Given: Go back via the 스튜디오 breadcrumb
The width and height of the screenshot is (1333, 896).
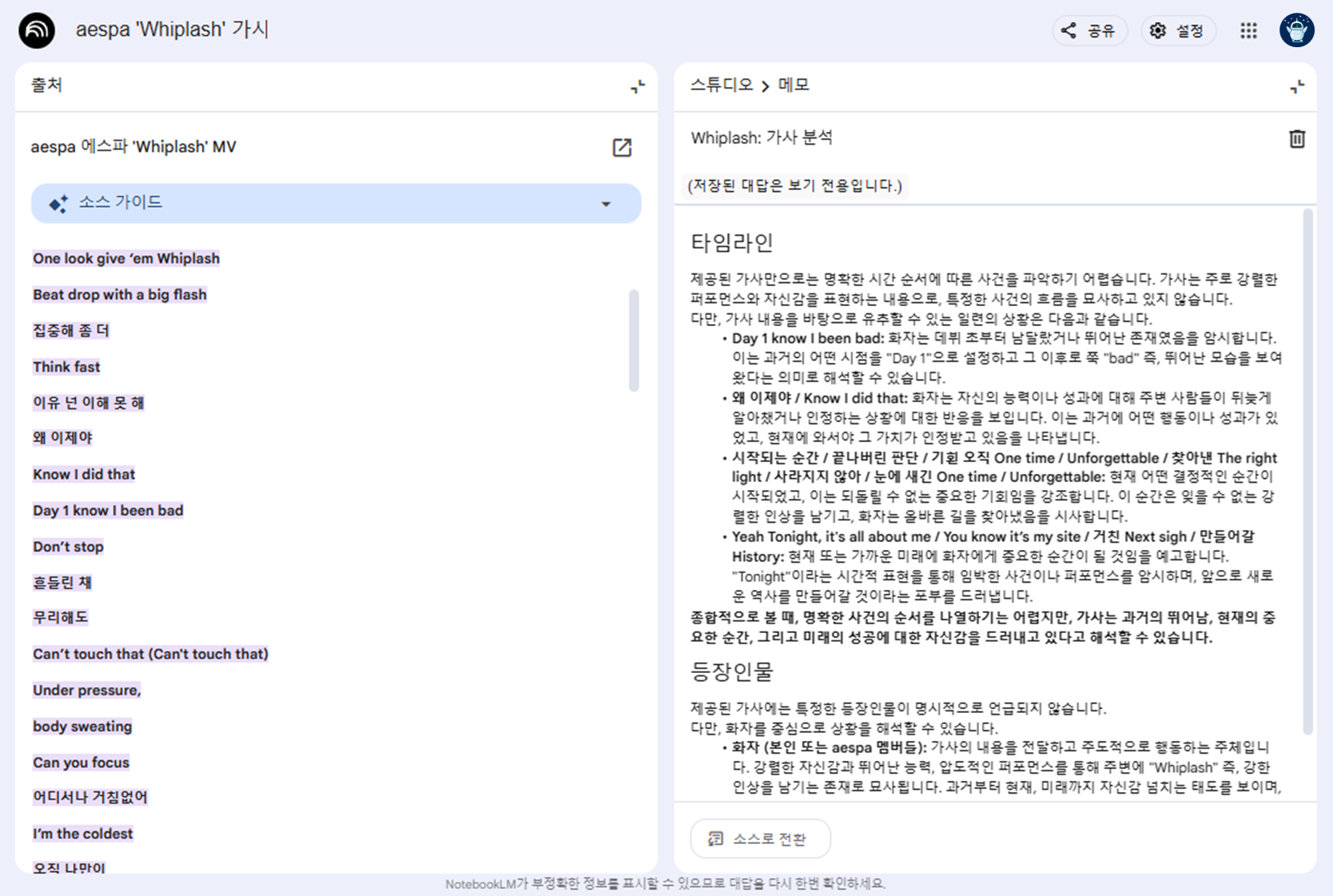Looking at the screenshot, I should click(720, 85).
